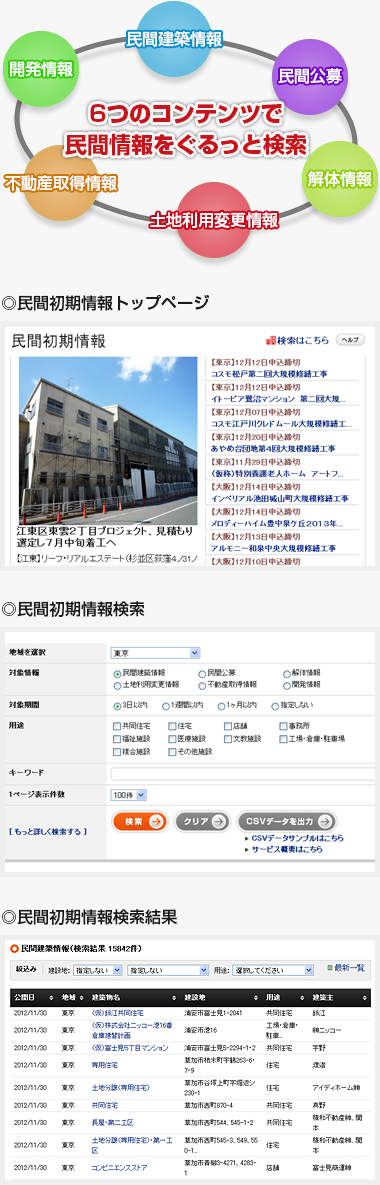Image resolution: width=380 pixels, height=1185 pixels.
Task: Click the orange 検索 button
Action: click(x=140, y=822)
